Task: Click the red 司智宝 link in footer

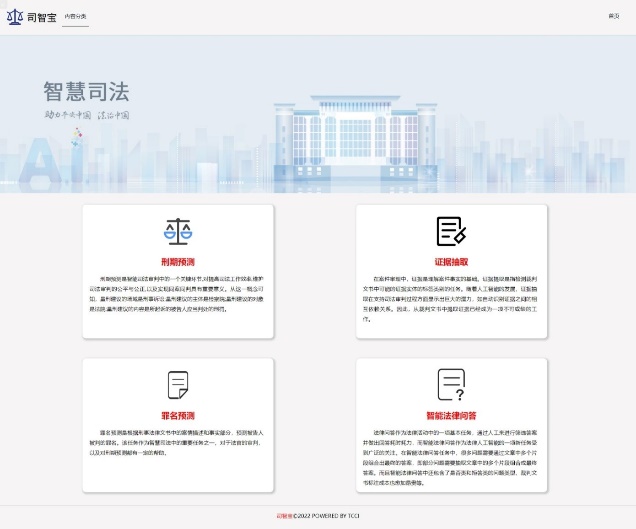Action: [x=284, y=516]
